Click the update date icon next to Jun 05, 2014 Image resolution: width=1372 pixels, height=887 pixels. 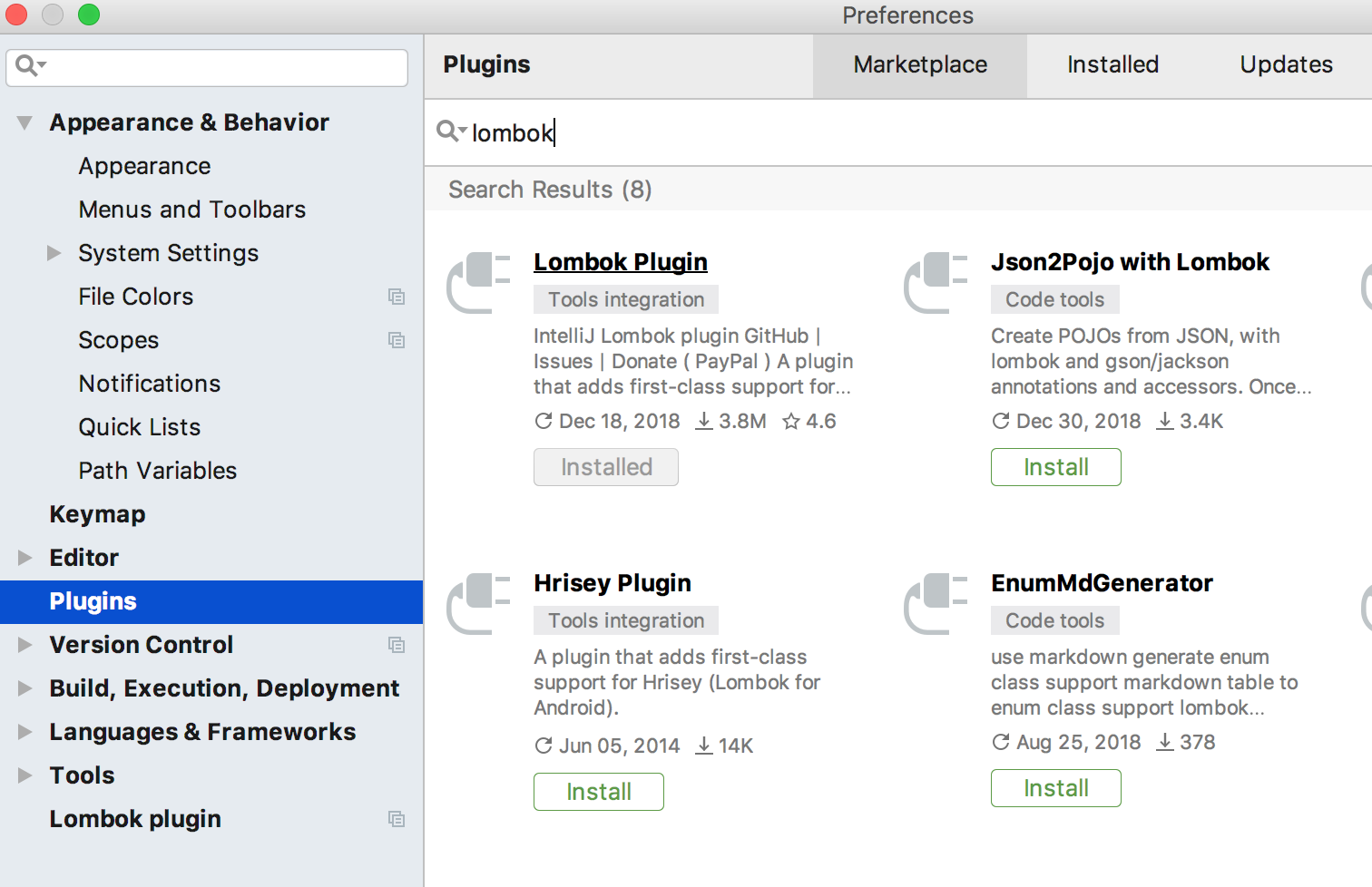[x=544, y=746]
